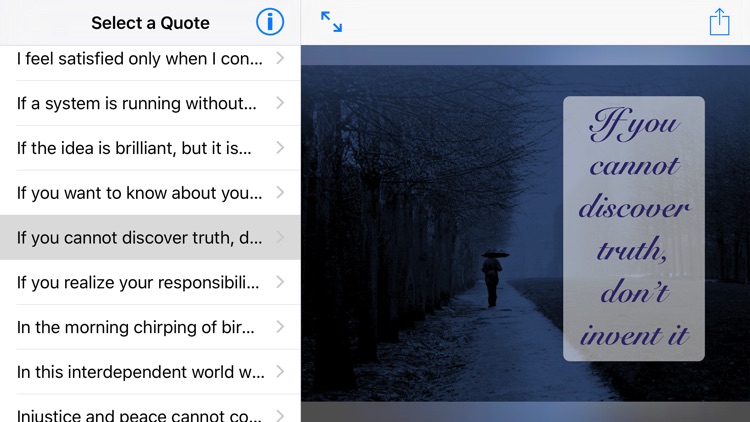Tap chevron on 'If you cannot discover truth' row
The height and width of the screenshot is (422, 750).
coord(280,237)
